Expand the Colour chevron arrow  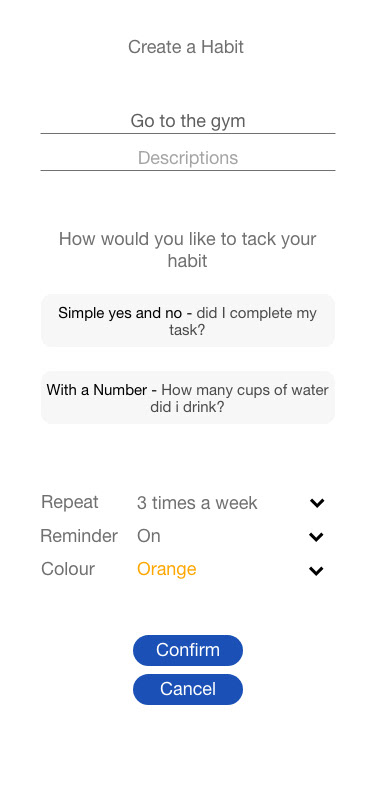click(316, 571)
